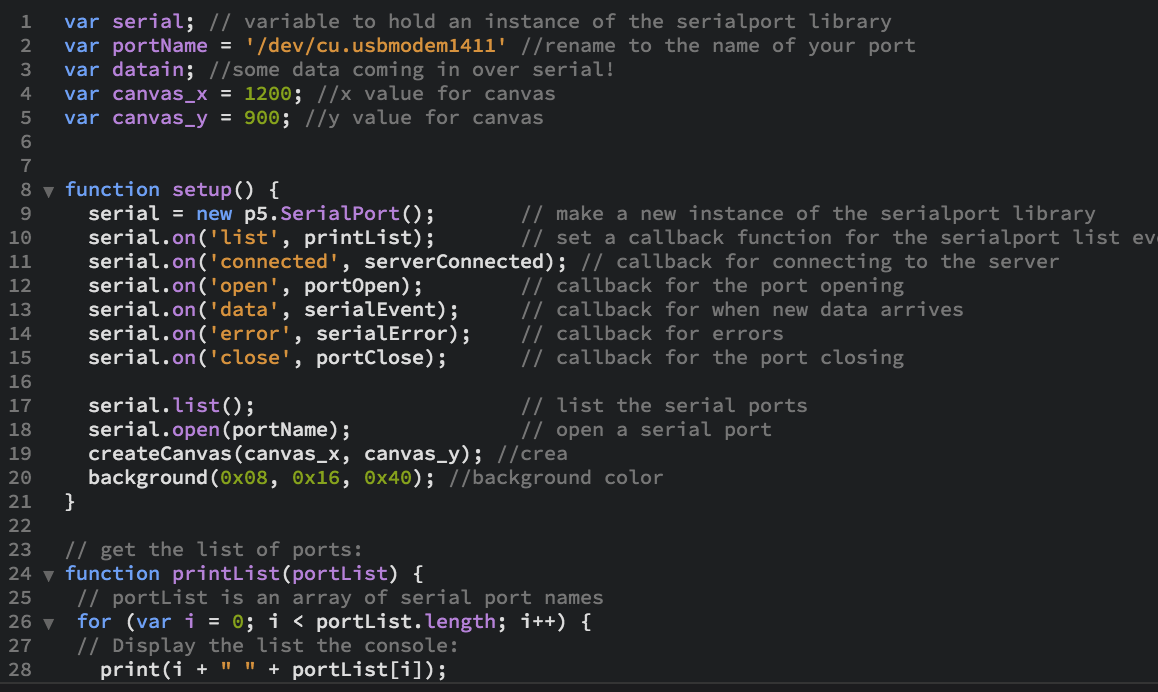
Task: Fold the for loop on line 26
Action: click(x=49, y=622)
